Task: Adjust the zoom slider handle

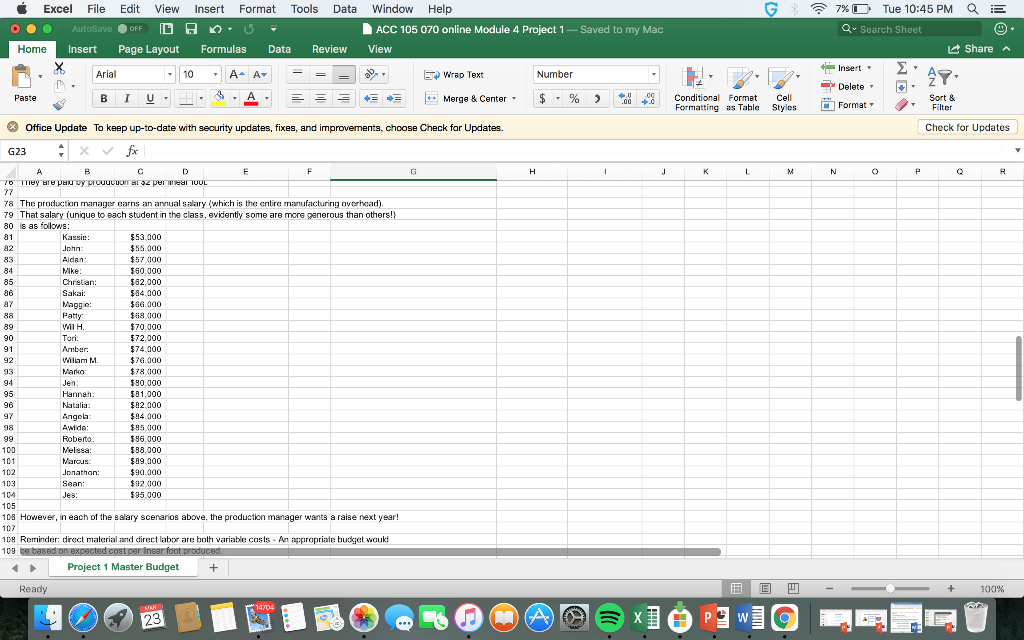Action: [889, 588]
